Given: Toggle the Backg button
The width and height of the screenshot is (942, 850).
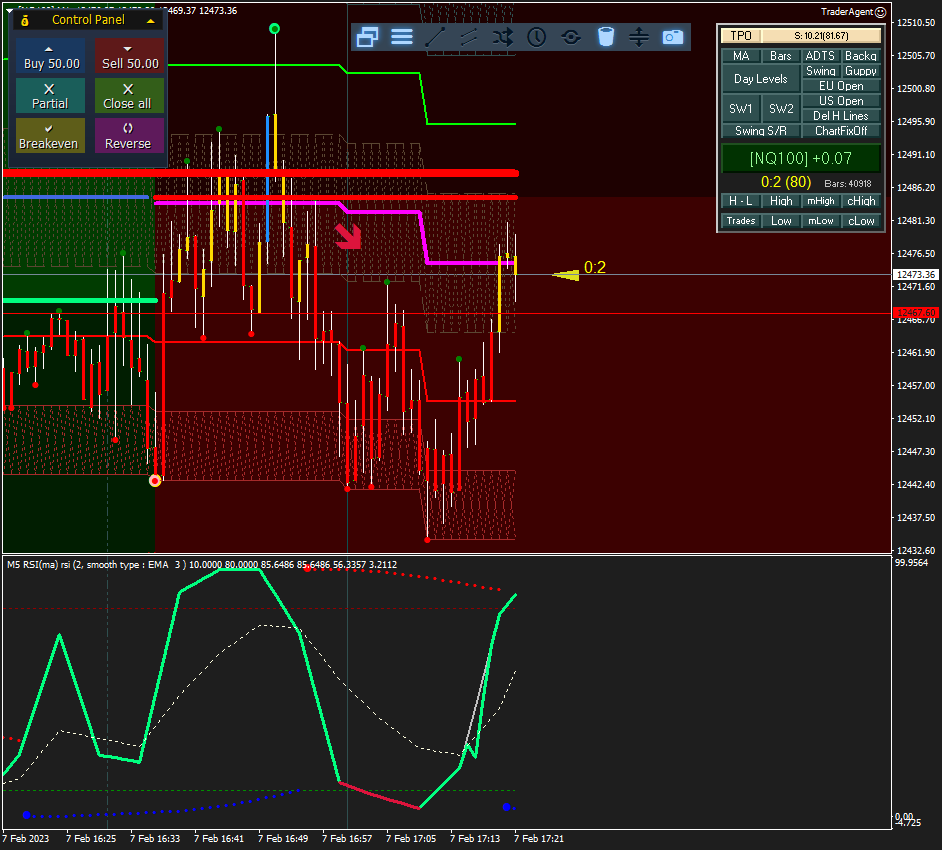Looking at the screenshot, I should (861, 56).
